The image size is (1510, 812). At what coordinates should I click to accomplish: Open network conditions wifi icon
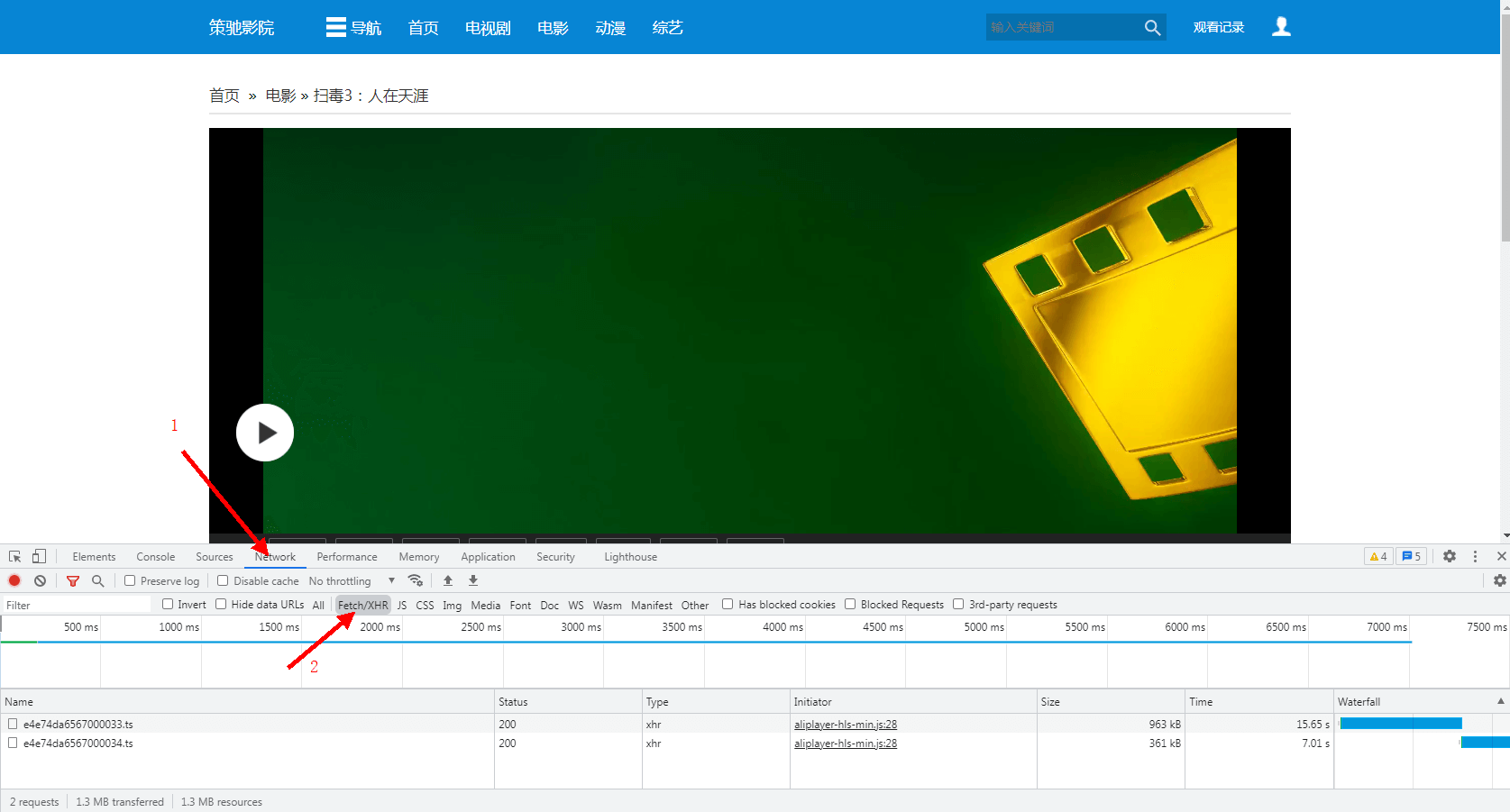416,580
